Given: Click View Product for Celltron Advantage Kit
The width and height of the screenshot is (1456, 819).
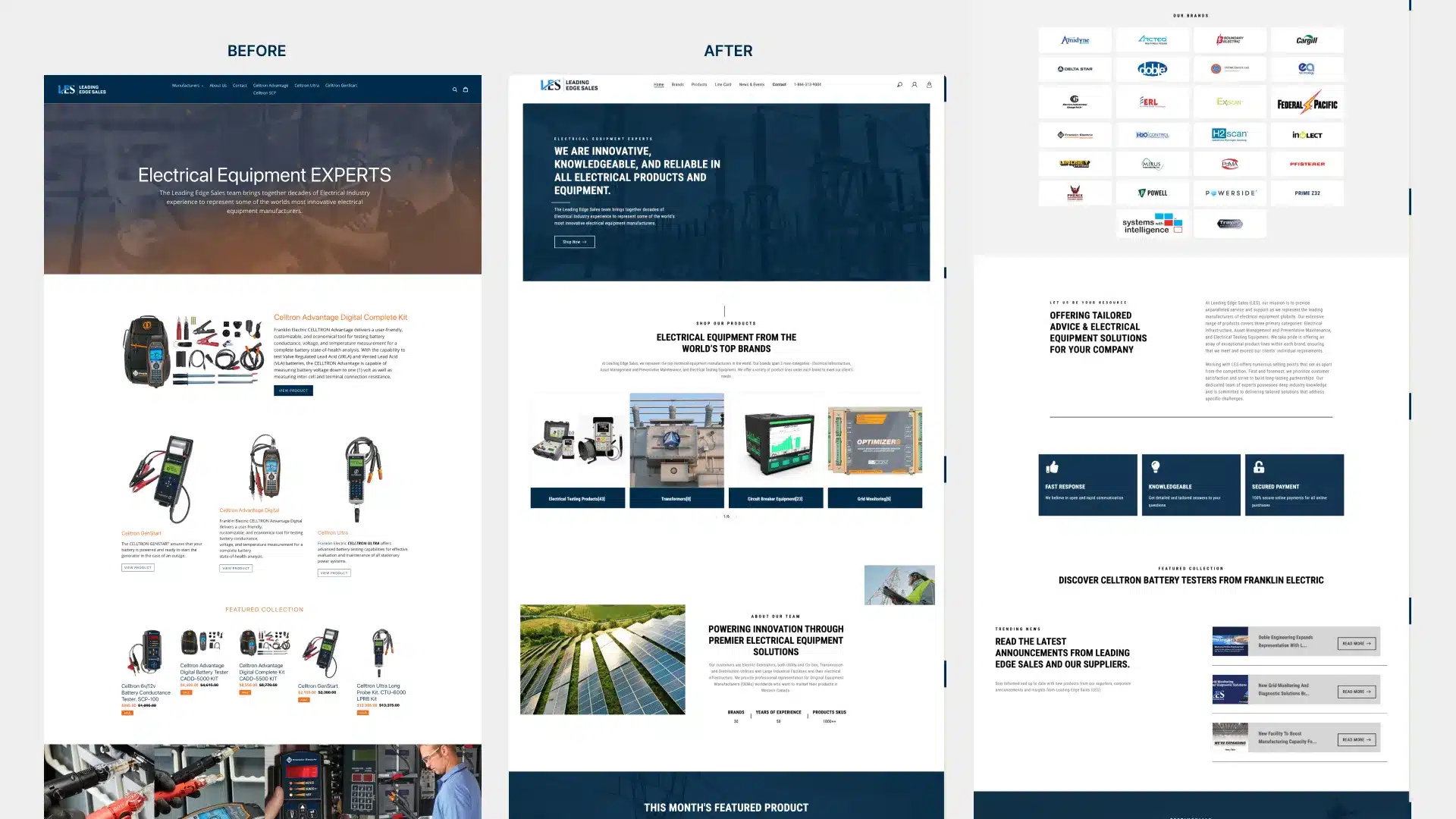Looking at the screenshot, I should click(293, 391).
